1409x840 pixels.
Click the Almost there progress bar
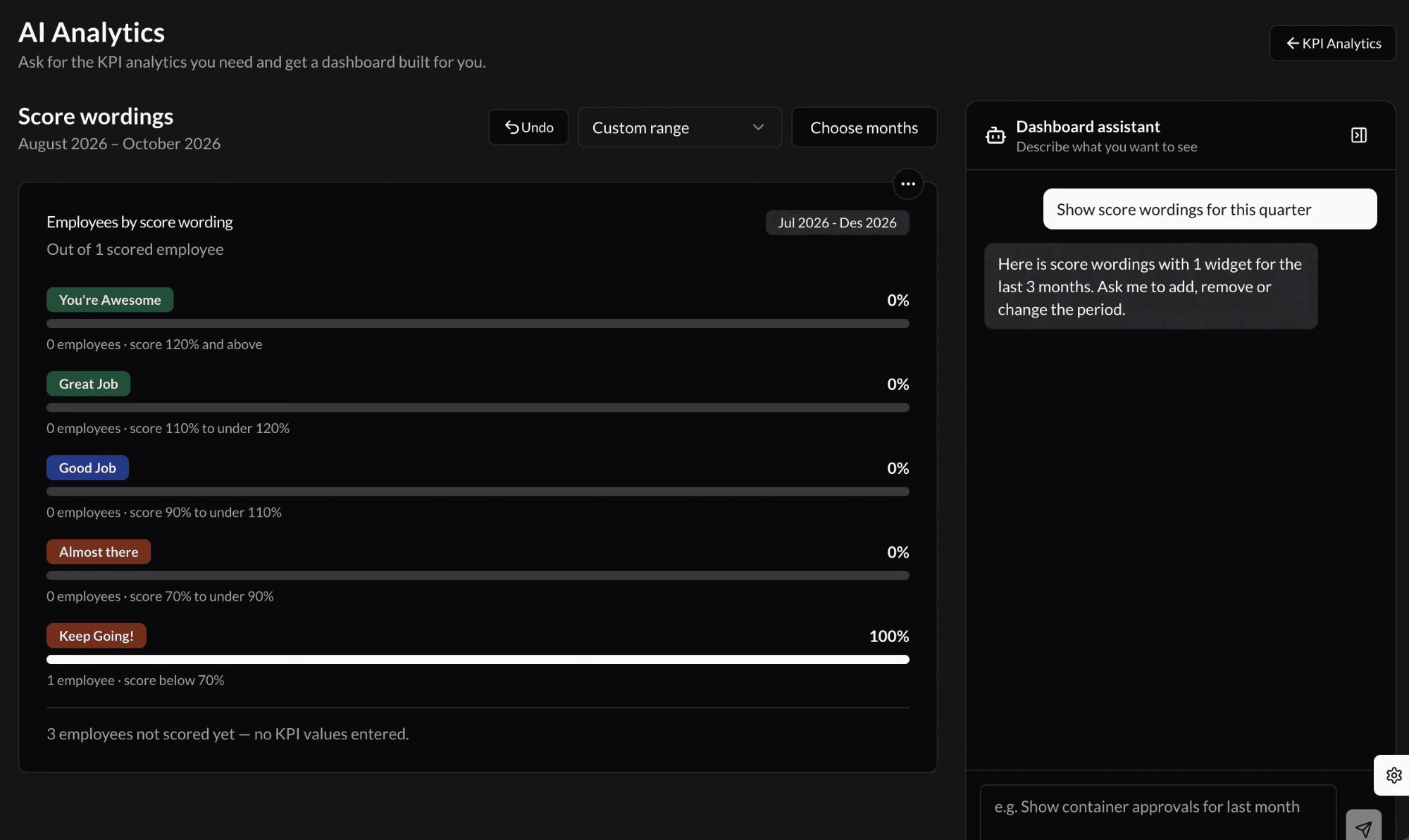pos(478,576)
